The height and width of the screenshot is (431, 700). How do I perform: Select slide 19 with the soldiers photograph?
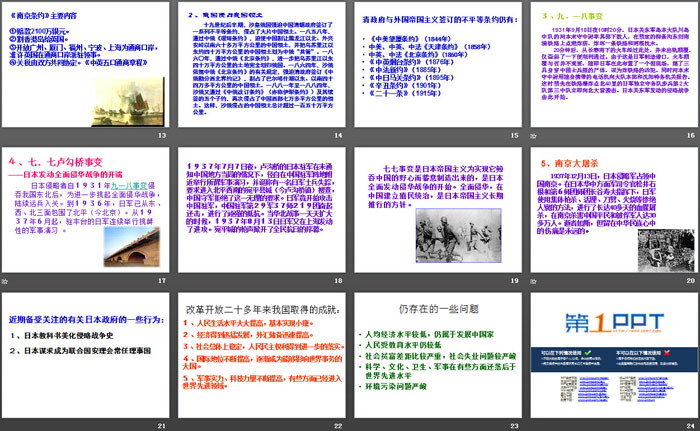[x=438, y=210]
